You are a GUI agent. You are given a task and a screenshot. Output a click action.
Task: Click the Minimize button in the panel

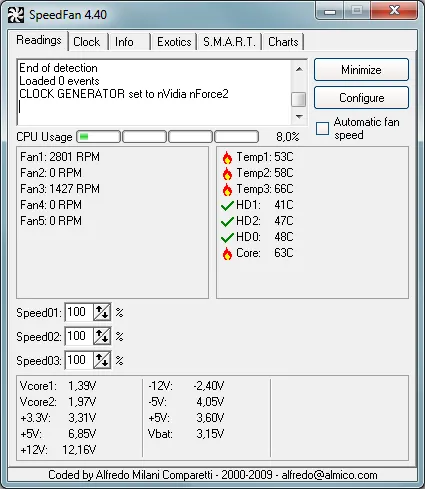tap(361, 70)
